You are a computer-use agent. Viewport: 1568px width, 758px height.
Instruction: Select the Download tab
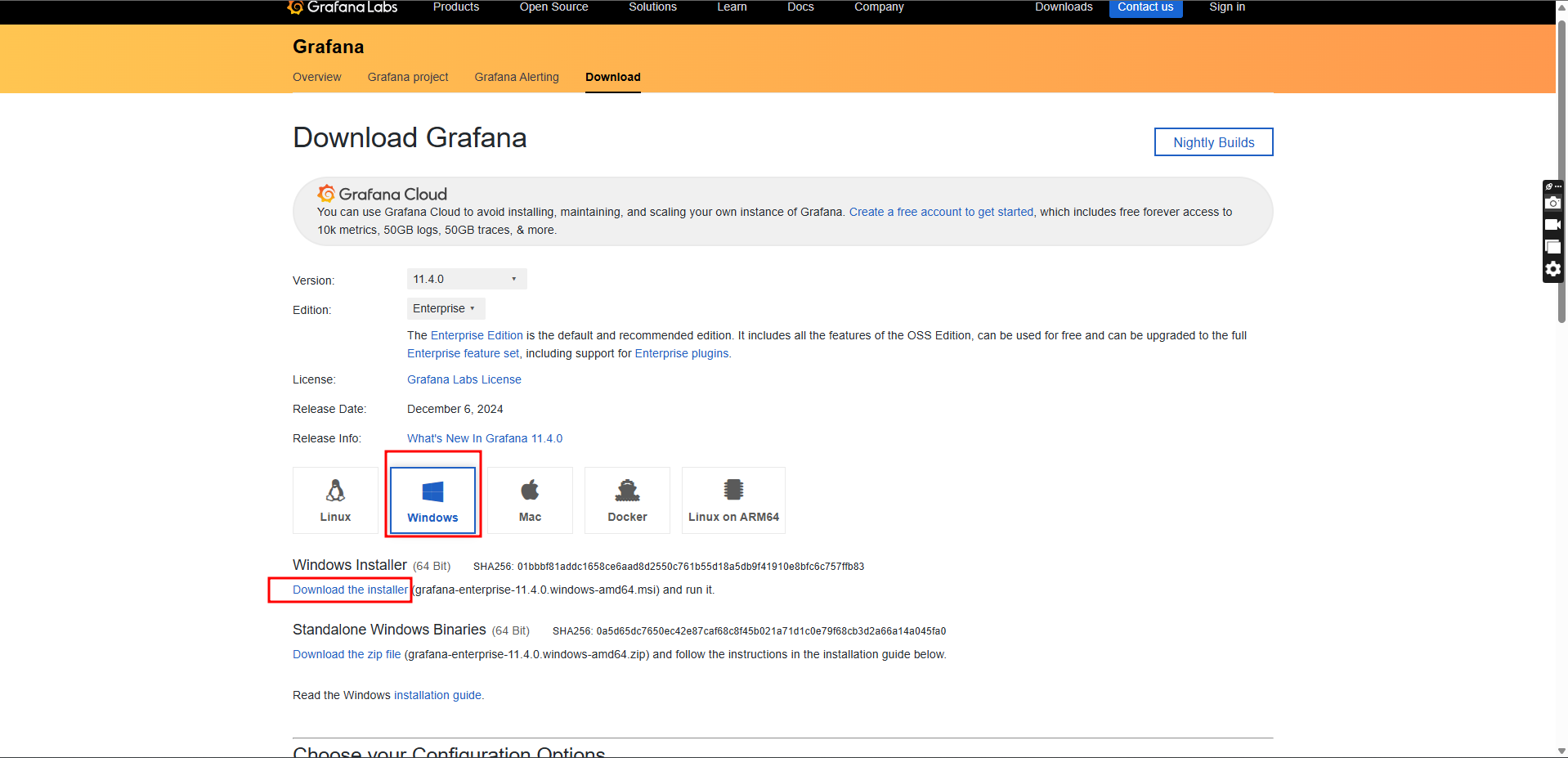613,77
